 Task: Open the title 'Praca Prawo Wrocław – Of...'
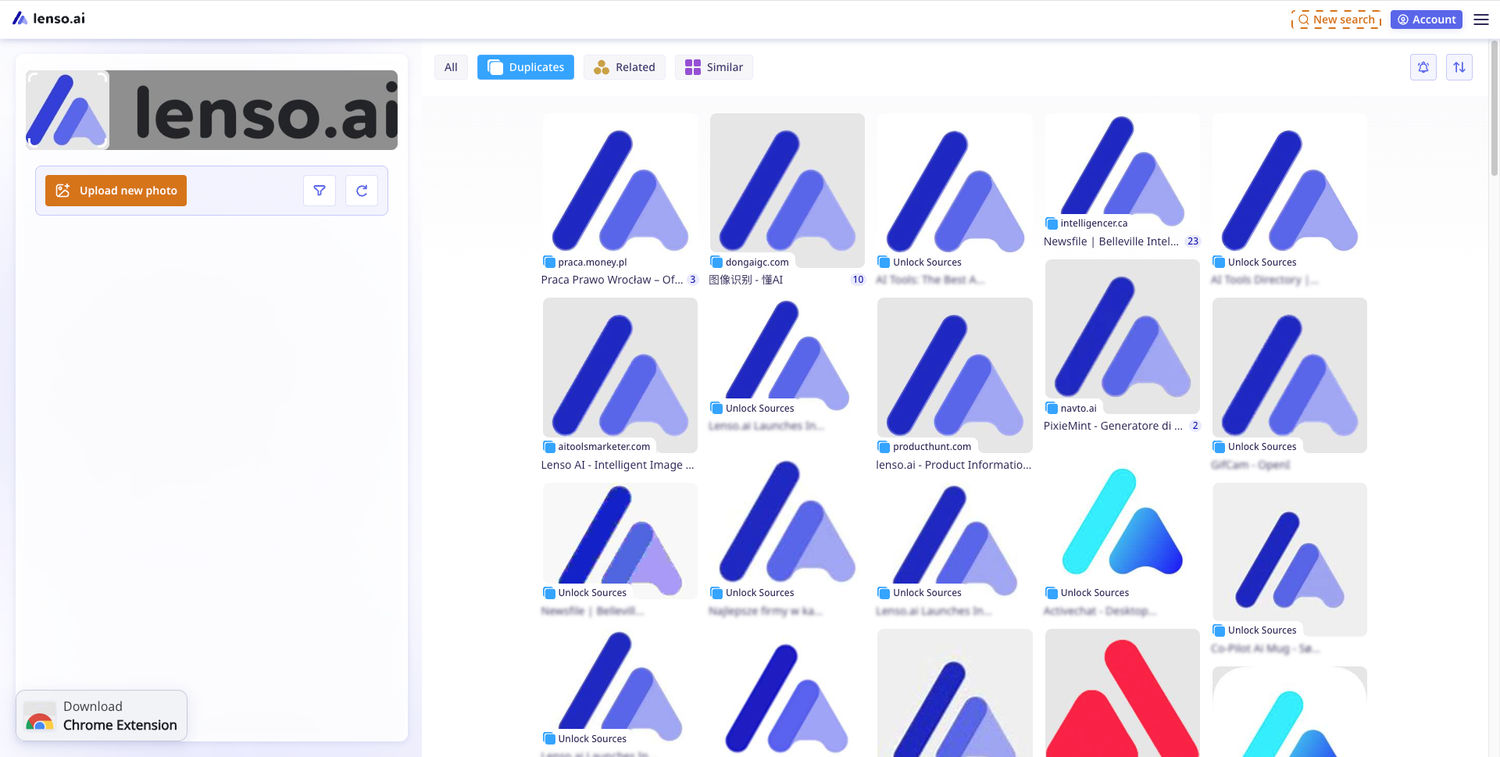pos(612,280)
